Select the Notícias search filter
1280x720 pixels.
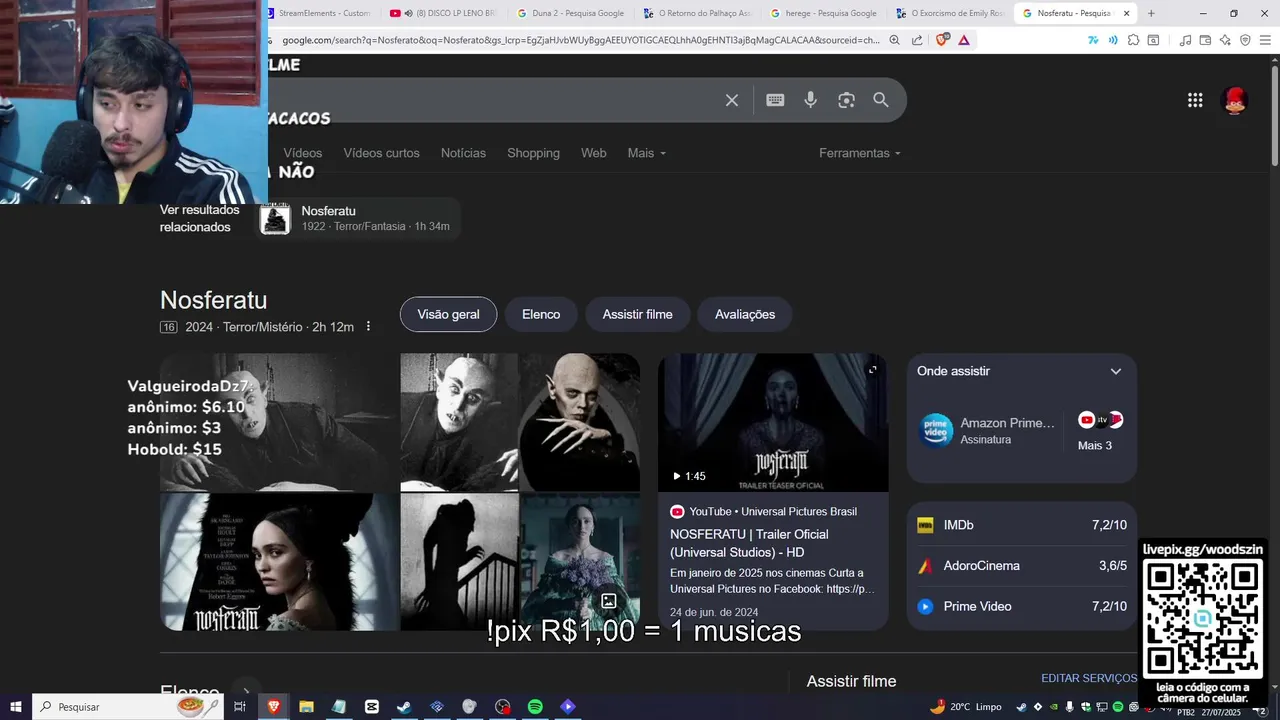click(x=463, y=153)
